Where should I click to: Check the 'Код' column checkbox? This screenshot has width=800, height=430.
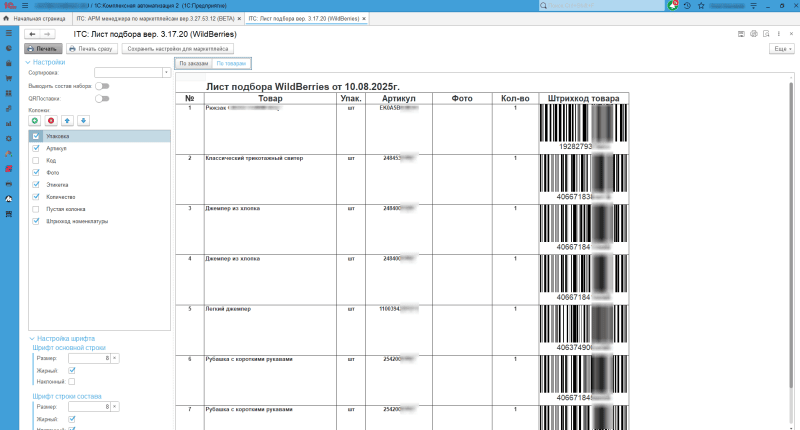(36, 160)
